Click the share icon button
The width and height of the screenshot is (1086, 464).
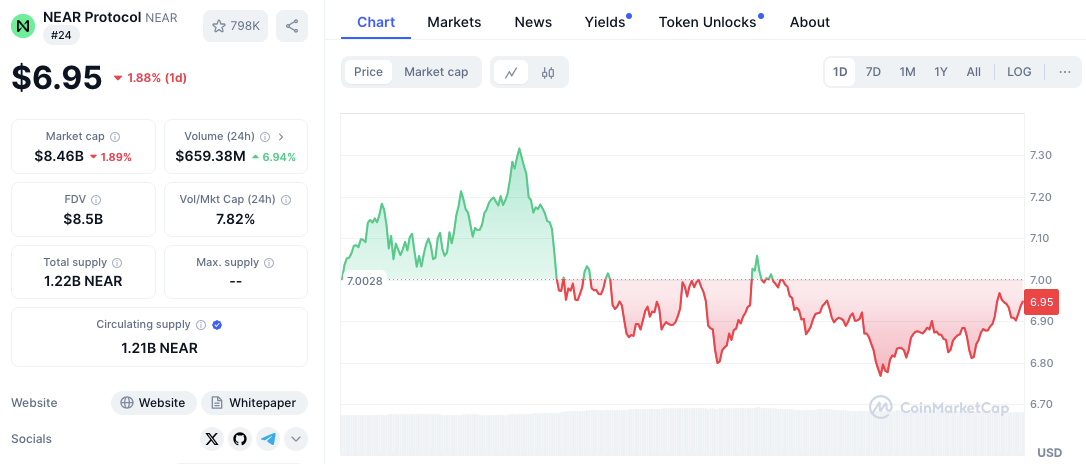coord(292,26)
